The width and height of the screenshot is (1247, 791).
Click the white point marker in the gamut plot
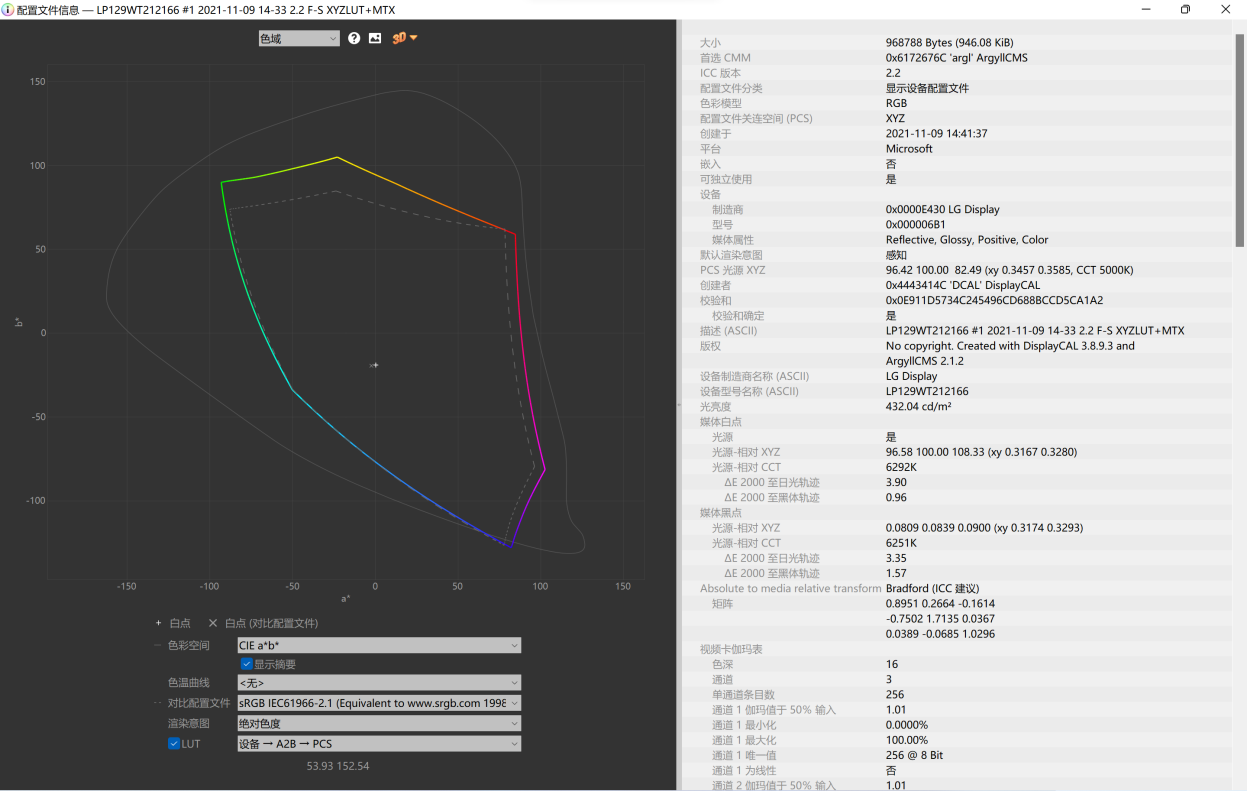(374, 365)
